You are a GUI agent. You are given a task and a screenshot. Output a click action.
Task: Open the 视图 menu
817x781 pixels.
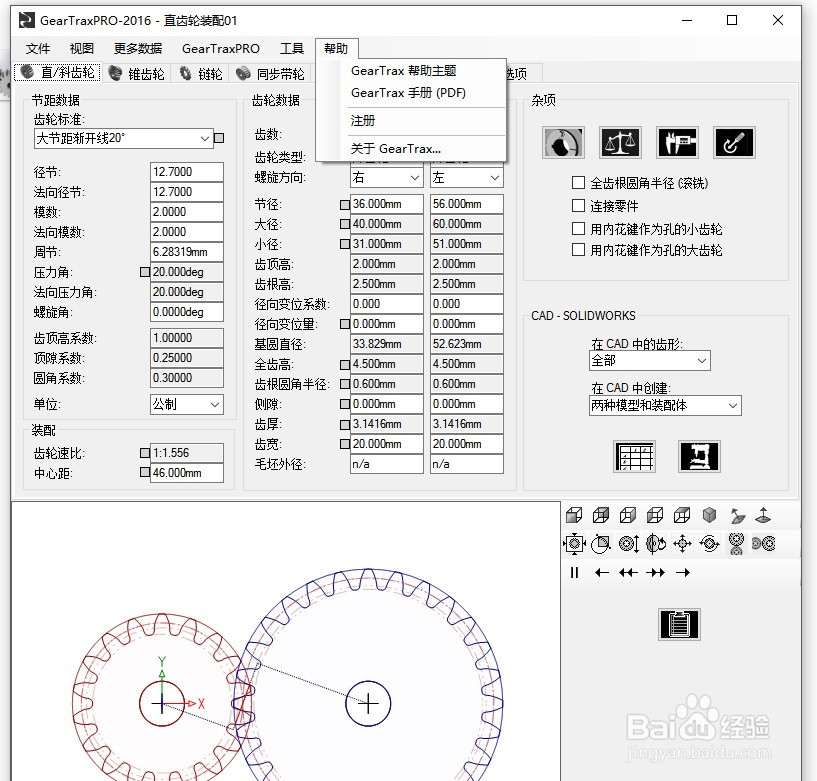tap(82, 49)
